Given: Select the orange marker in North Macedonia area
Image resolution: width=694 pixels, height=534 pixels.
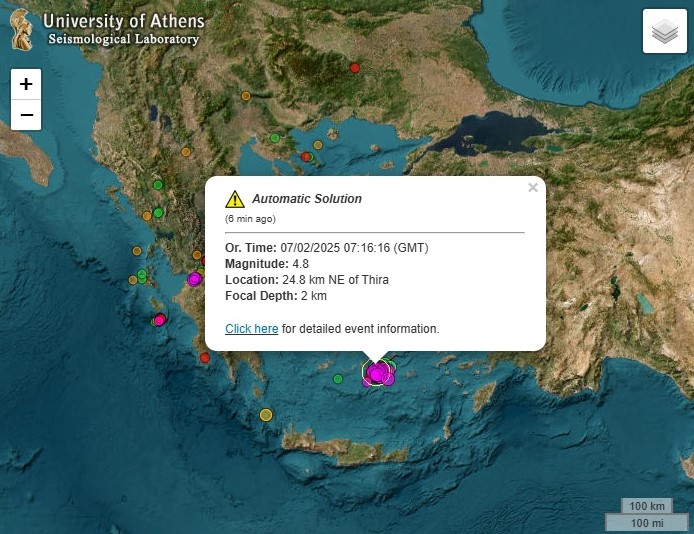Looking at the screenshot, I should pos(246,96).
